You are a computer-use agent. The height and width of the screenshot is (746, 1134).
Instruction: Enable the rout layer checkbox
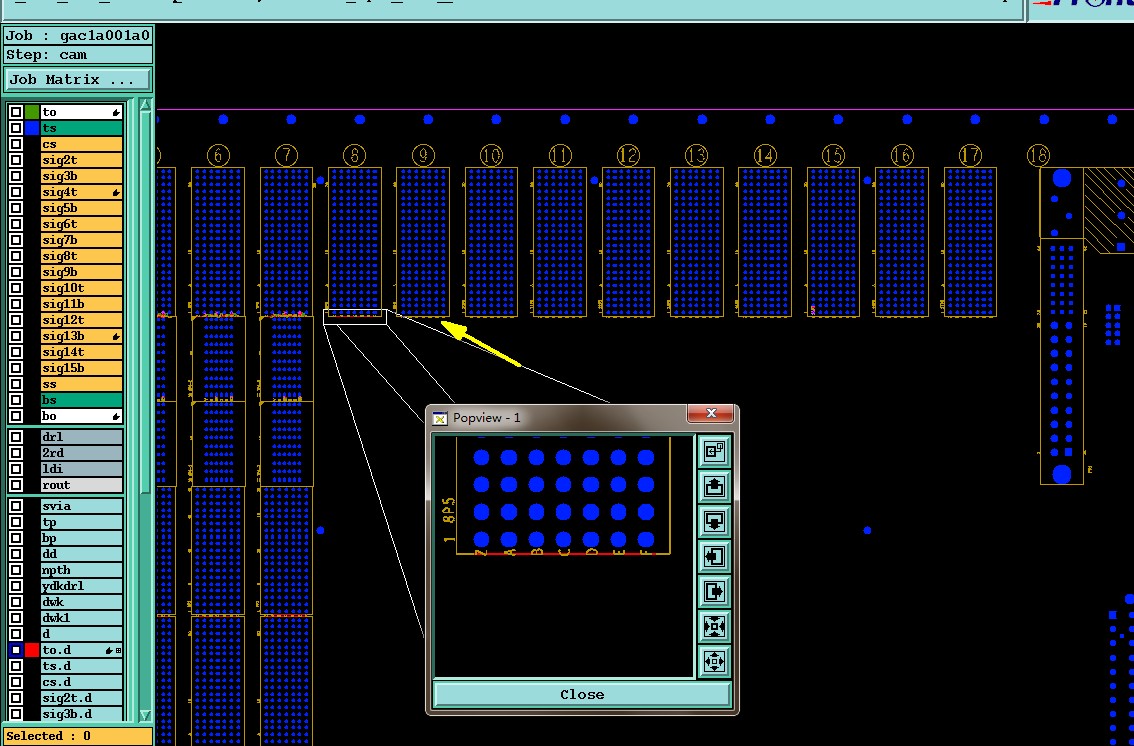pyautogui.click(x=16, y=485)
